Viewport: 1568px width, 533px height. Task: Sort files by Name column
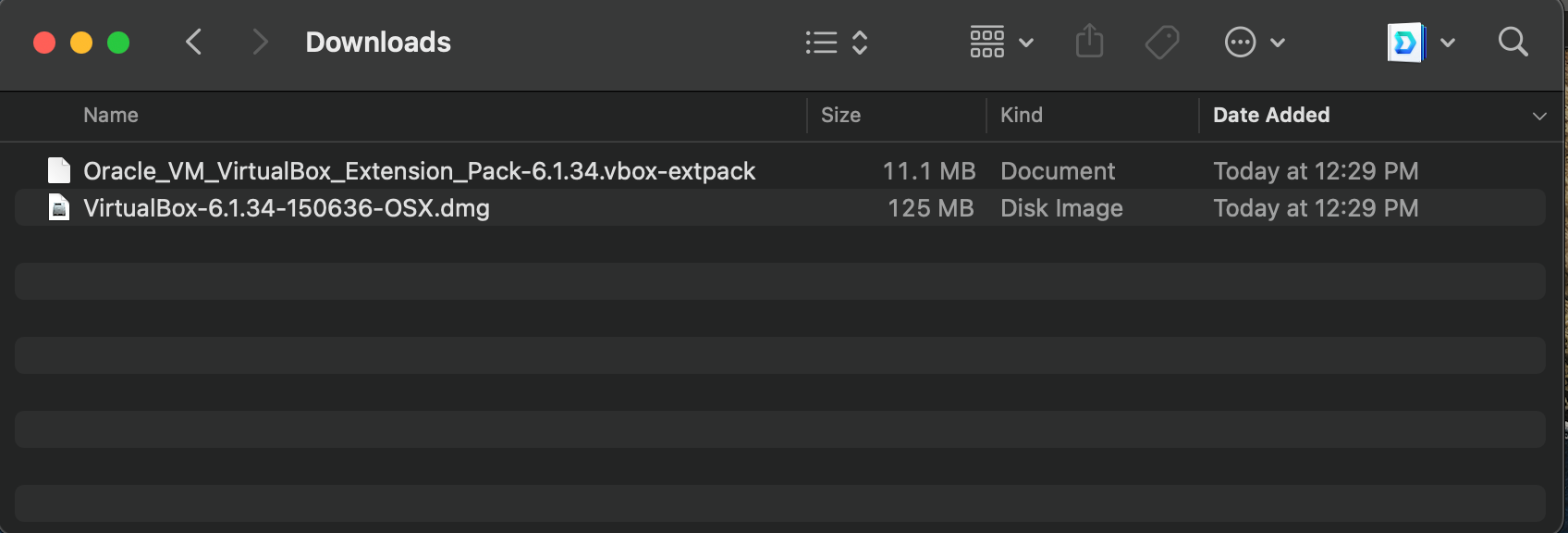(111, 116)
